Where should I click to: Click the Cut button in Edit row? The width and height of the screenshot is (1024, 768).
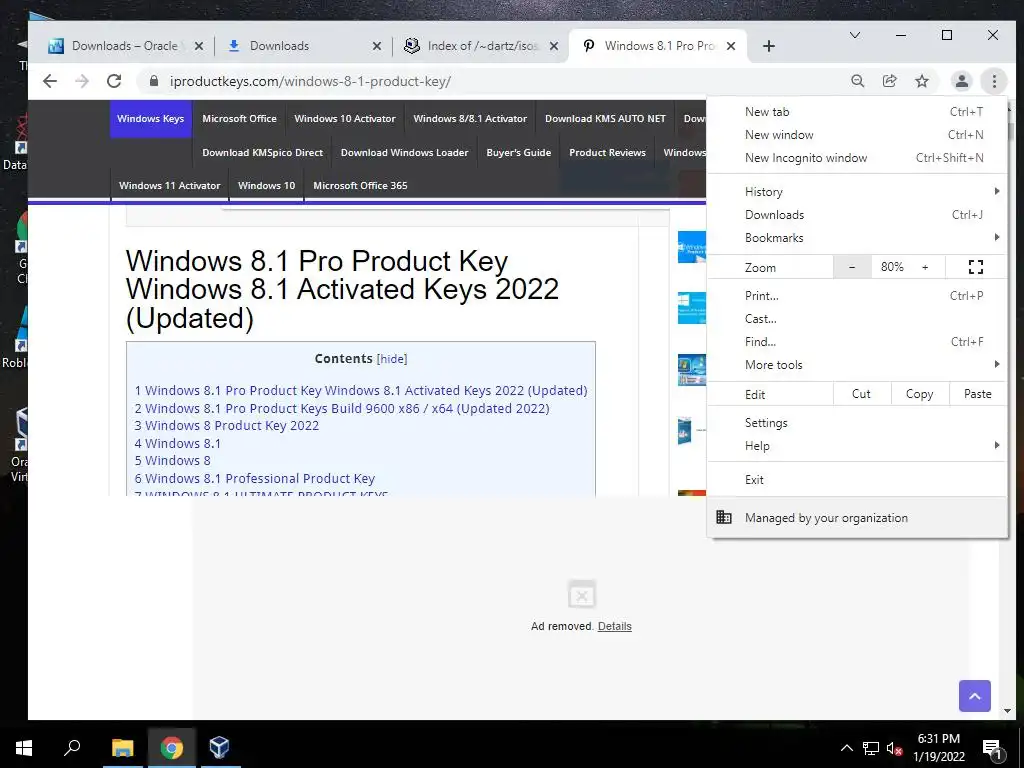coord(861,394)
